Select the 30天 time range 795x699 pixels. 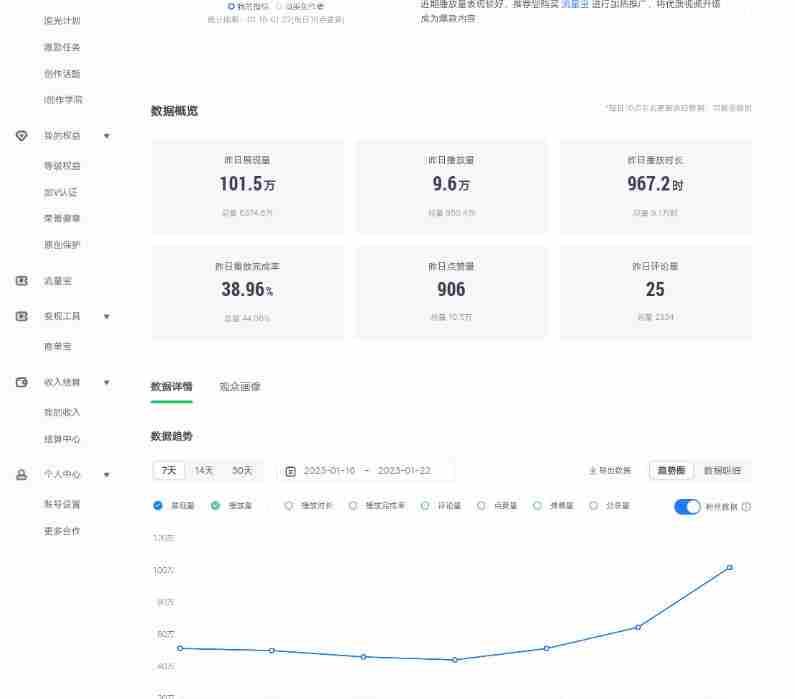point(242,470)
